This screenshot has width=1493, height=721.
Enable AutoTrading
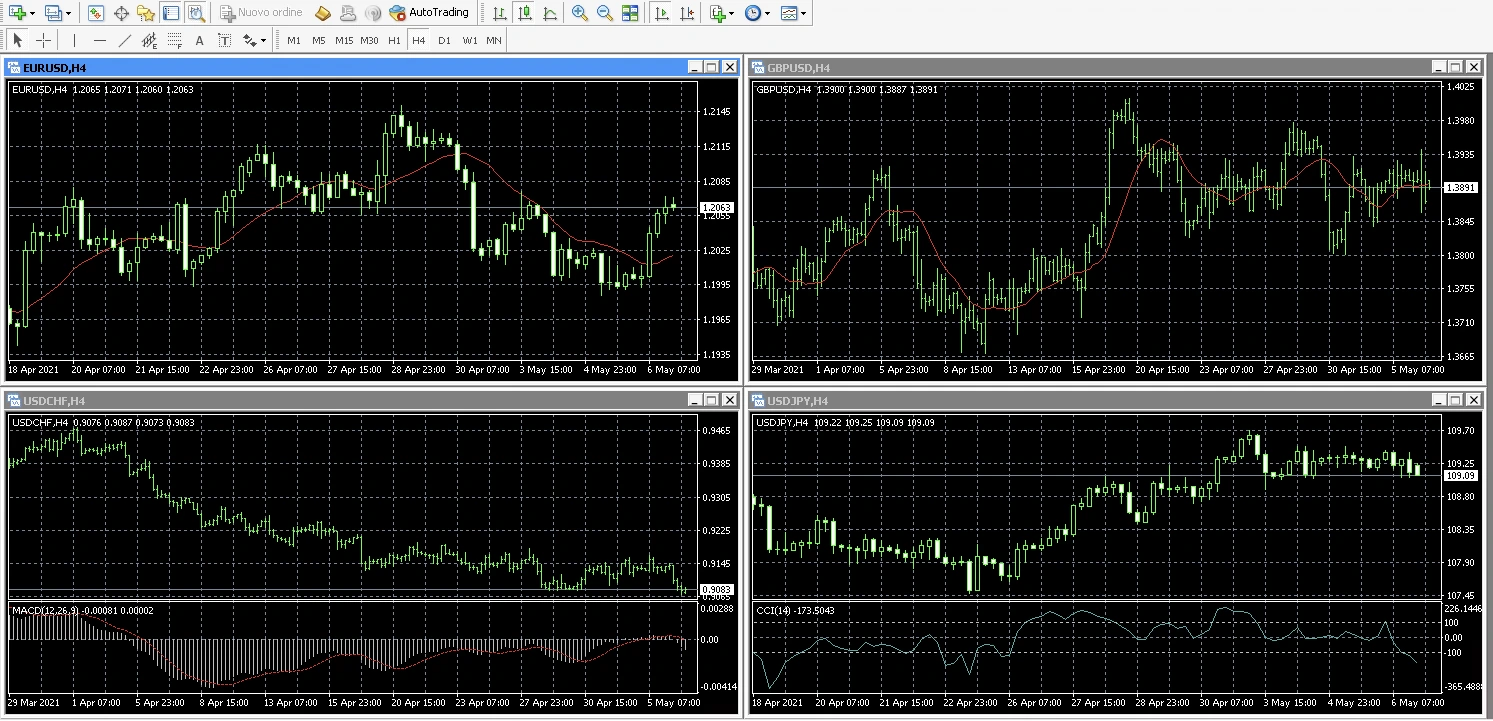[x=430, y=12]
